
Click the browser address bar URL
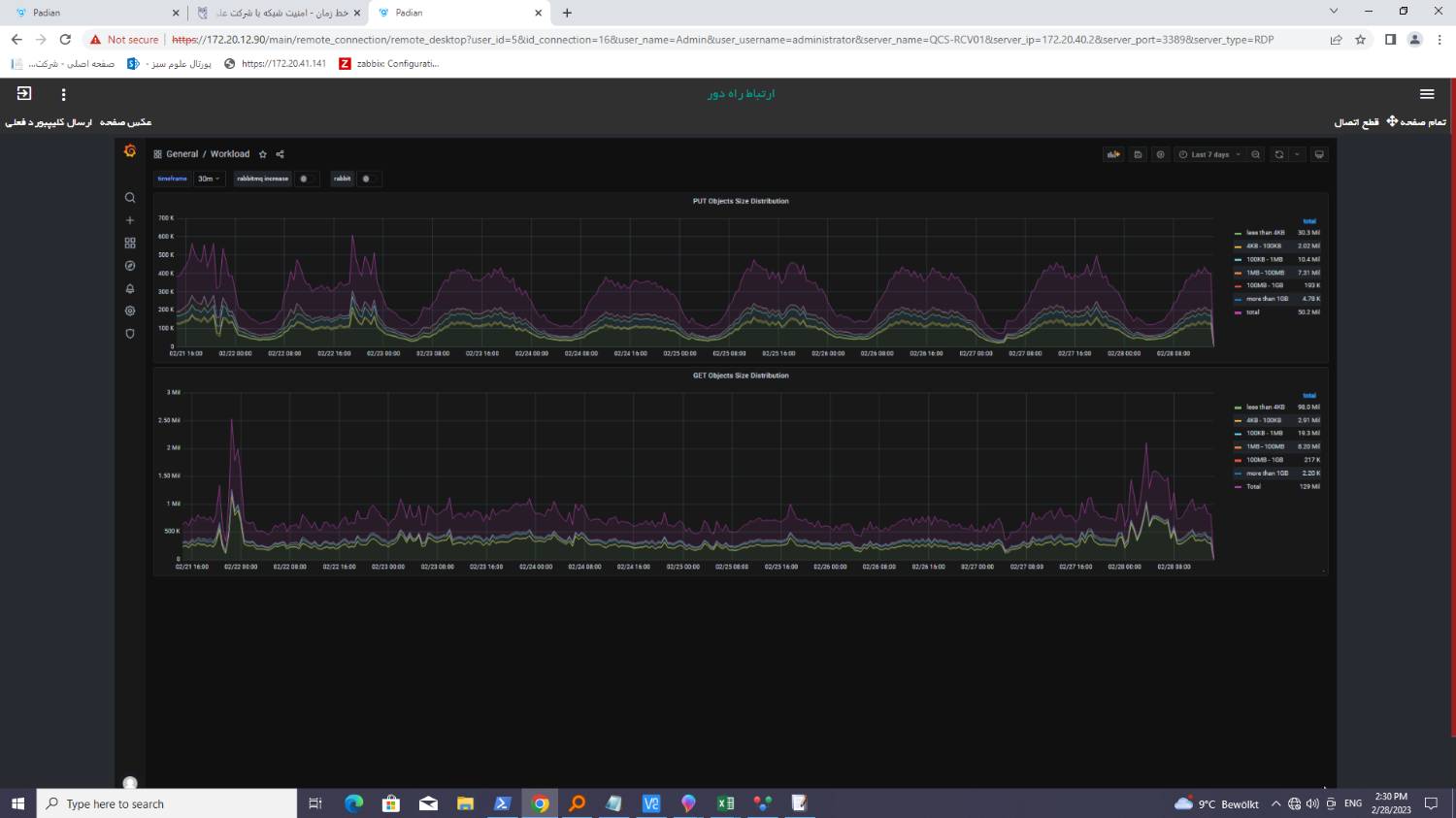click(722, 40)
